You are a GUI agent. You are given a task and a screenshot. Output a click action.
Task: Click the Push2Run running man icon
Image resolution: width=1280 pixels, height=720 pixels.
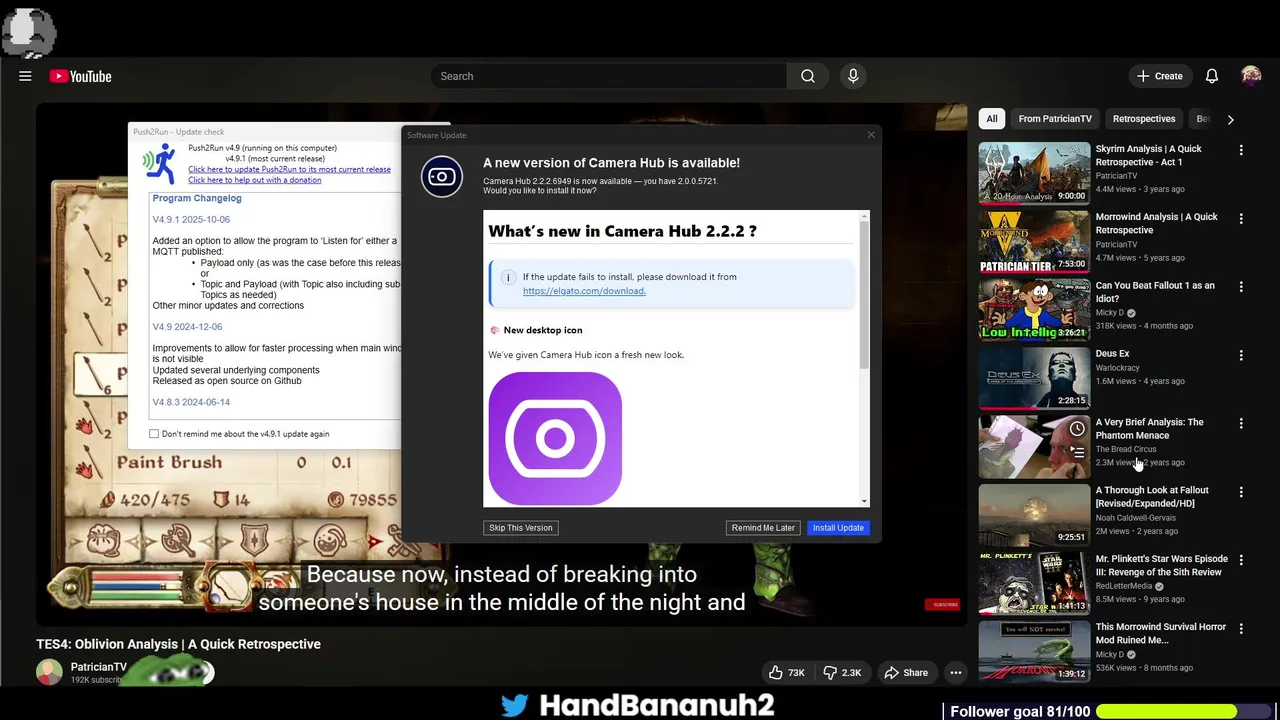coord(159,163)
